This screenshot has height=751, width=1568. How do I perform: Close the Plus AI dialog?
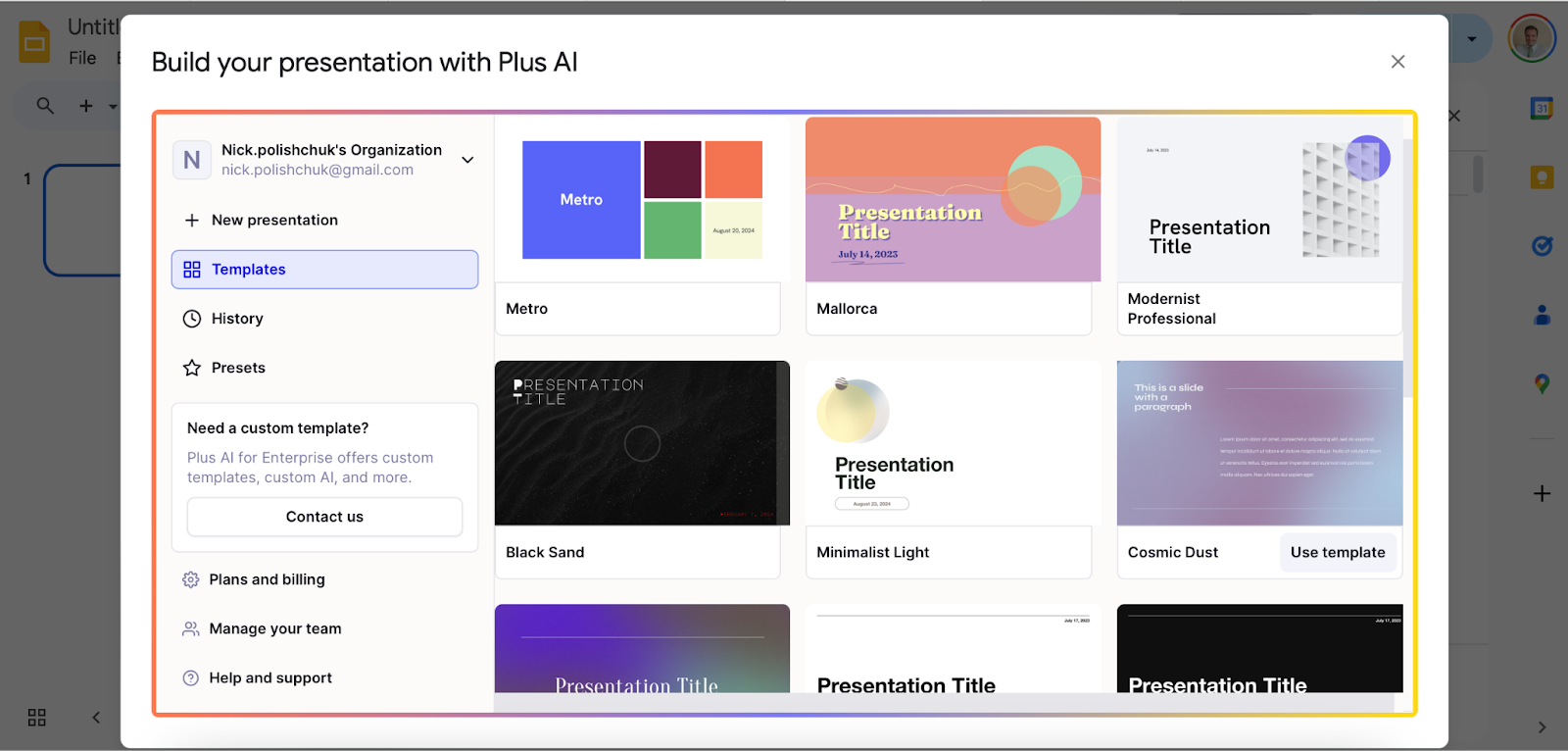coord(1397,62)
